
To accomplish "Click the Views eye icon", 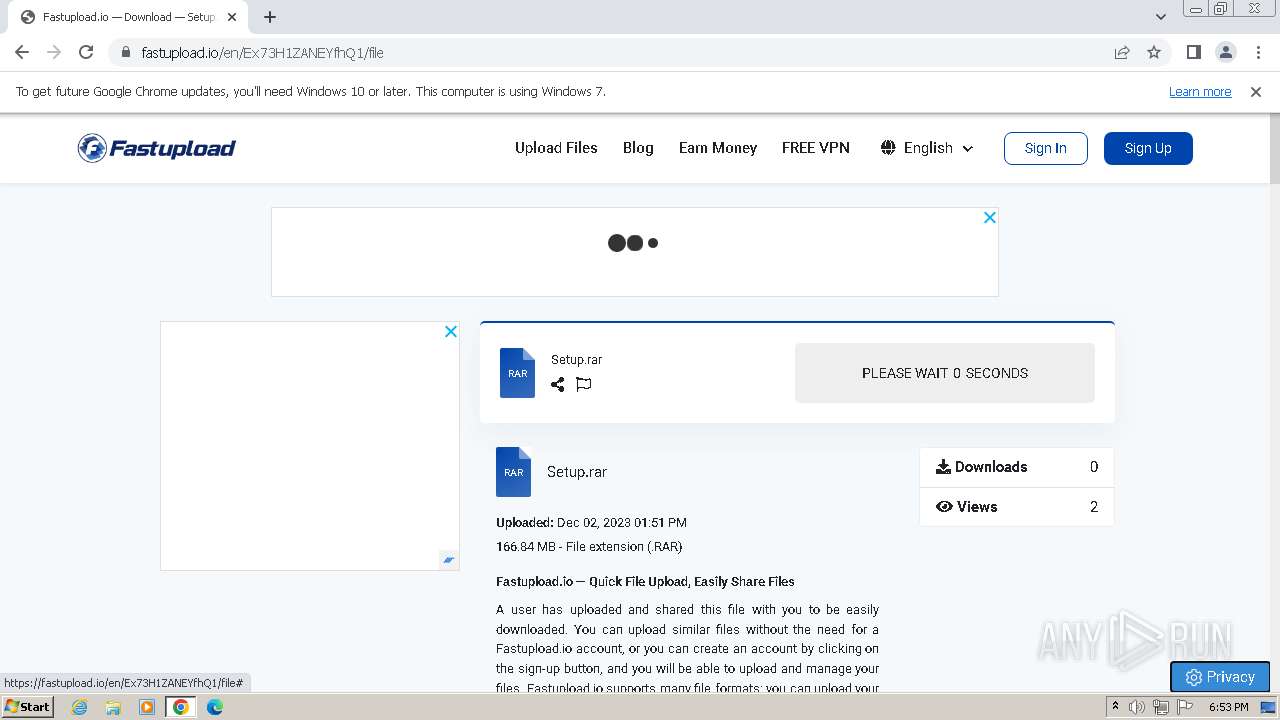I will click(944, 507).
